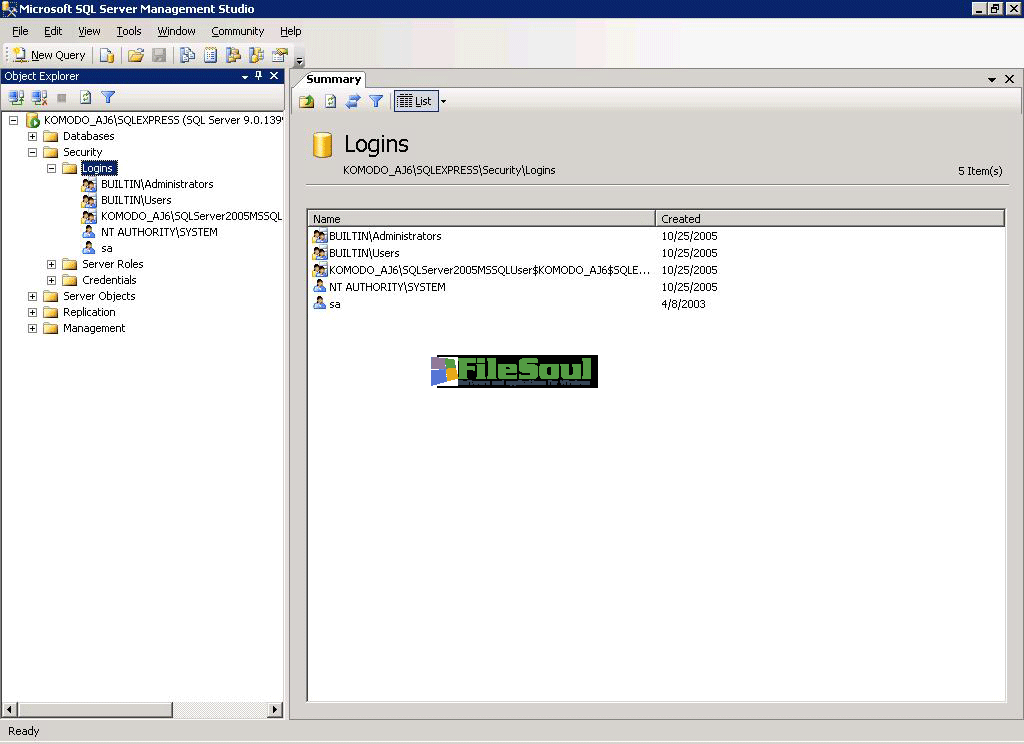Select the sa login in the list
This screenshot has width=1024, height=744.
[x=334, y=304]
